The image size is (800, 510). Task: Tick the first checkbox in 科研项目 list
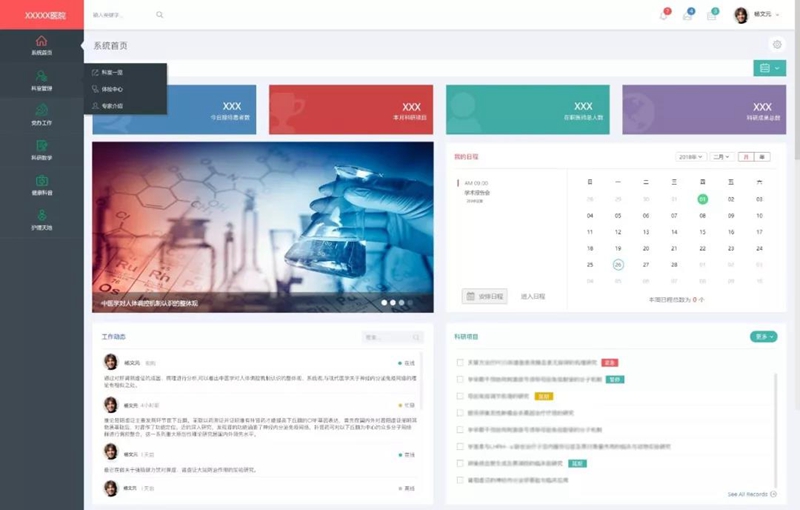click(460, 362)
